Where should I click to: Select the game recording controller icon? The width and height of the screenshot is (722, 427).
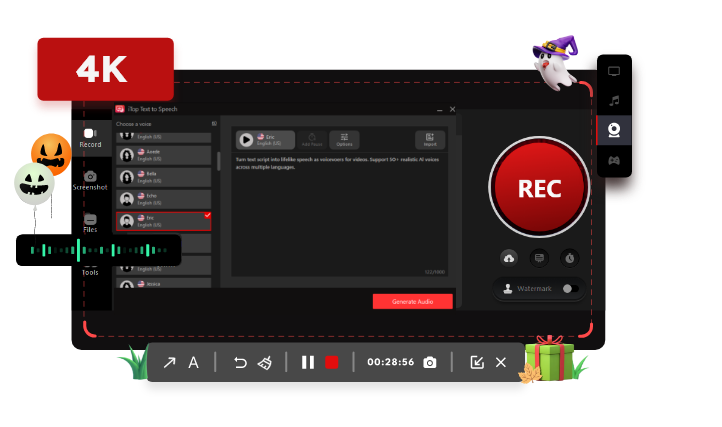coord(613,160)
